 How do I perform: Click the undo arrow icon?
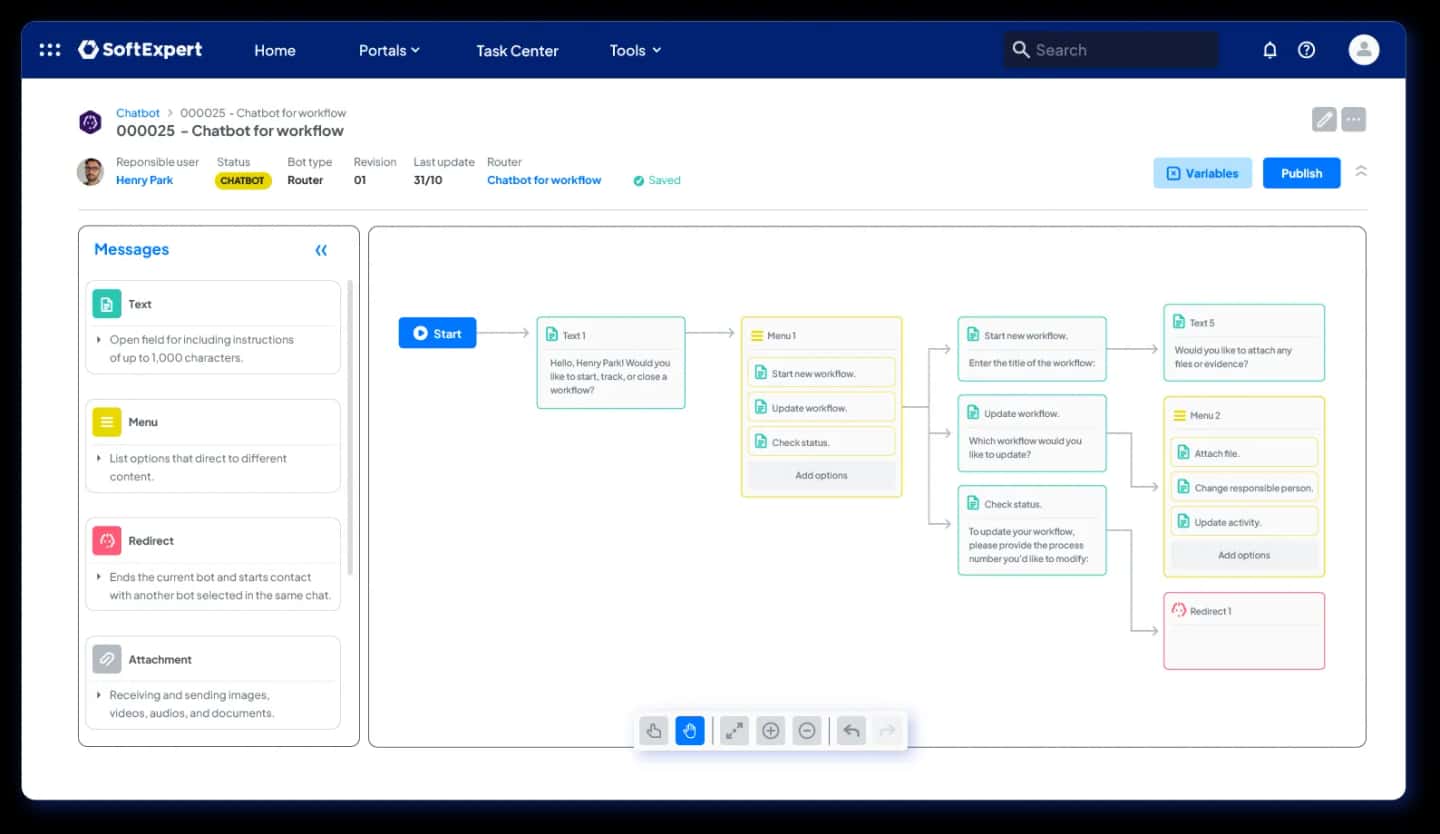coord(851,731)
